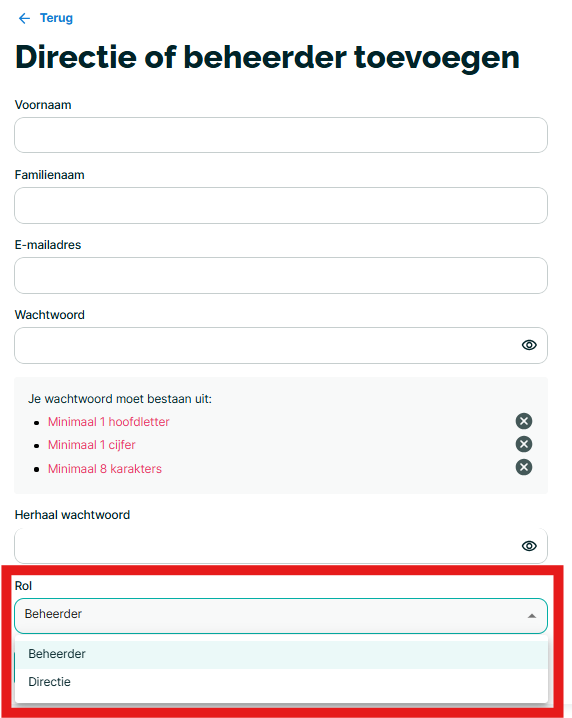This screenshot has height=718, width=572.
Task: Click the Minimaal 1 cijfer requirement text
Action: coord(92,445)
